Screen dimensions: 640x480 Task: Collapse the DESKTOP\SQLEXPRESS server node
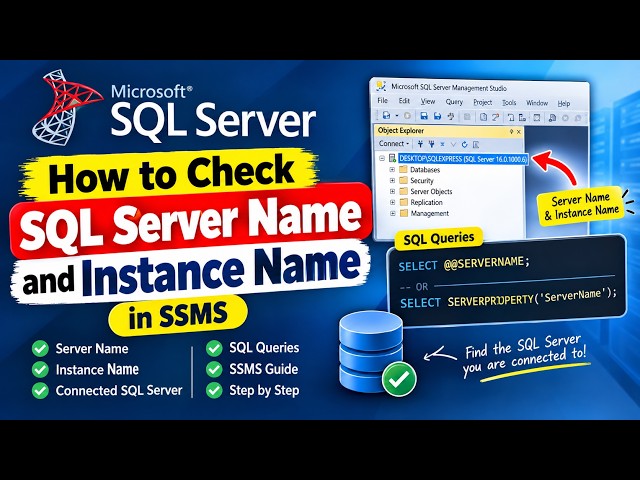[x=382, y=158]
